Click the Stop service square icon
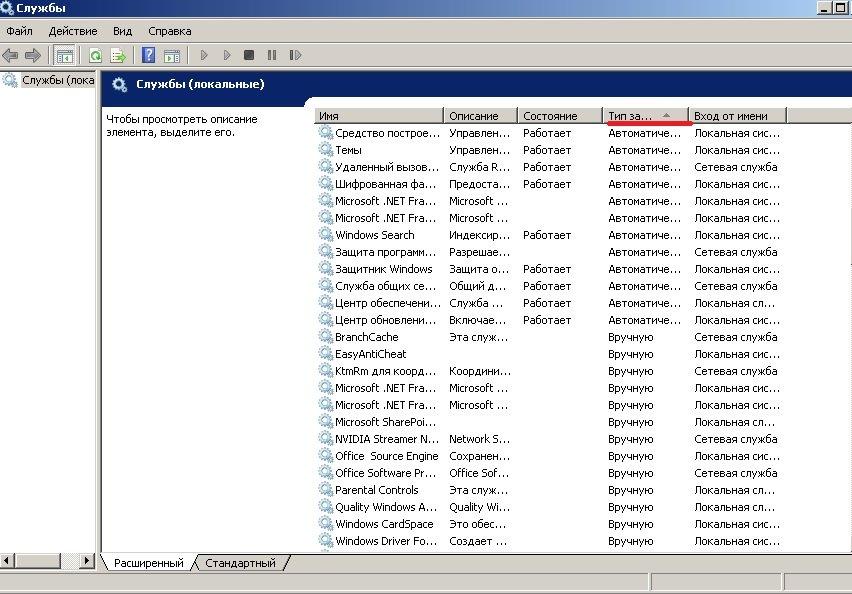 coord(249,55)
